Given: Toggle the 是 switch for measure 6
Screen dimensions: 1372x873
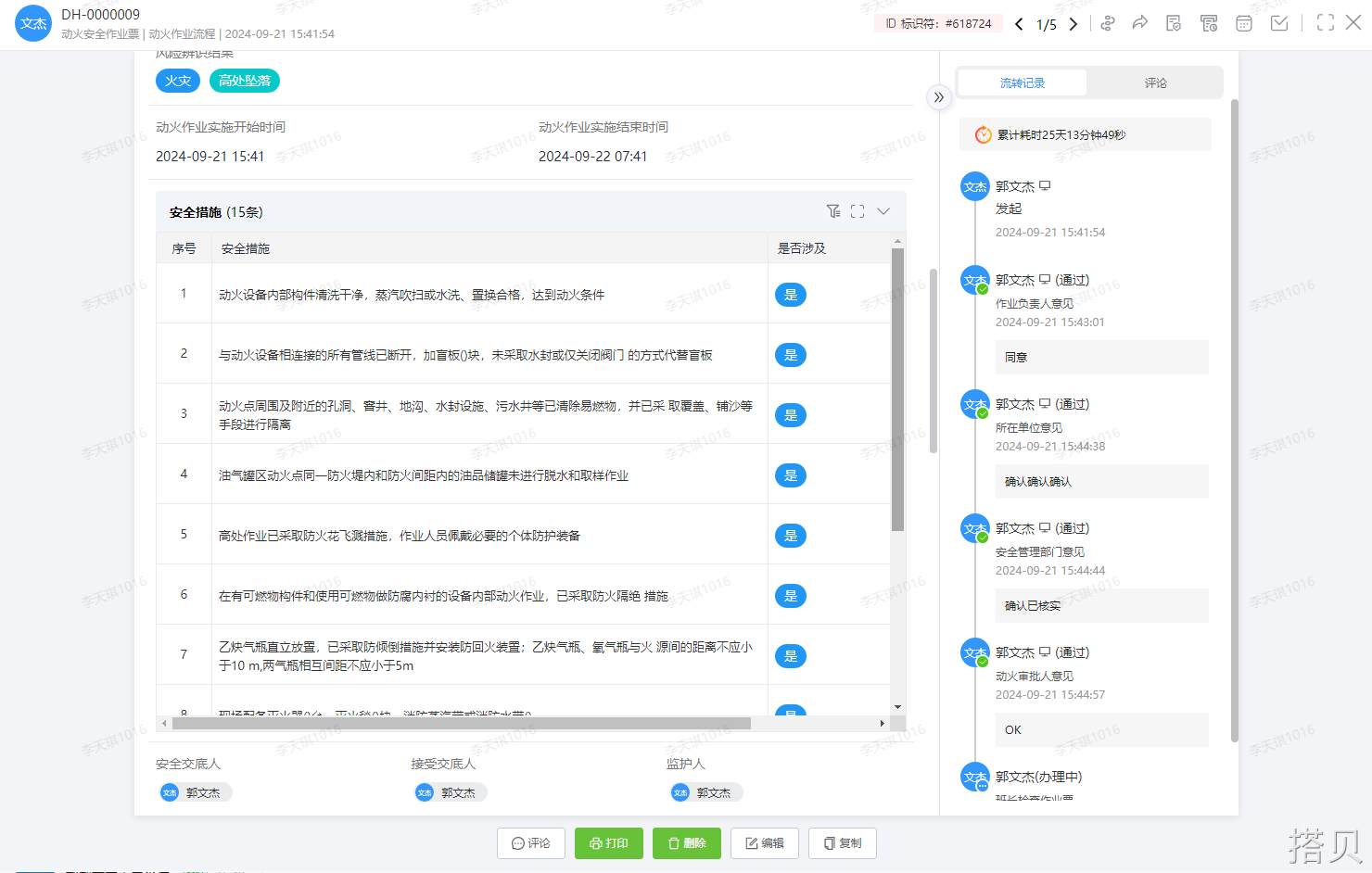Looking at the screenshot, I should (x=791, y=596).
